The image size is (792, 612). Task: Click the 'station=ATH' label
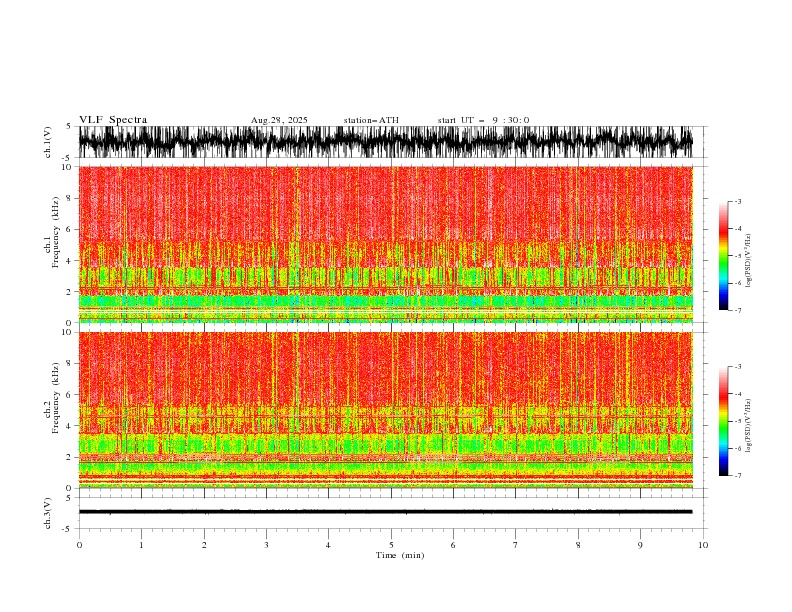click(371, 120)
